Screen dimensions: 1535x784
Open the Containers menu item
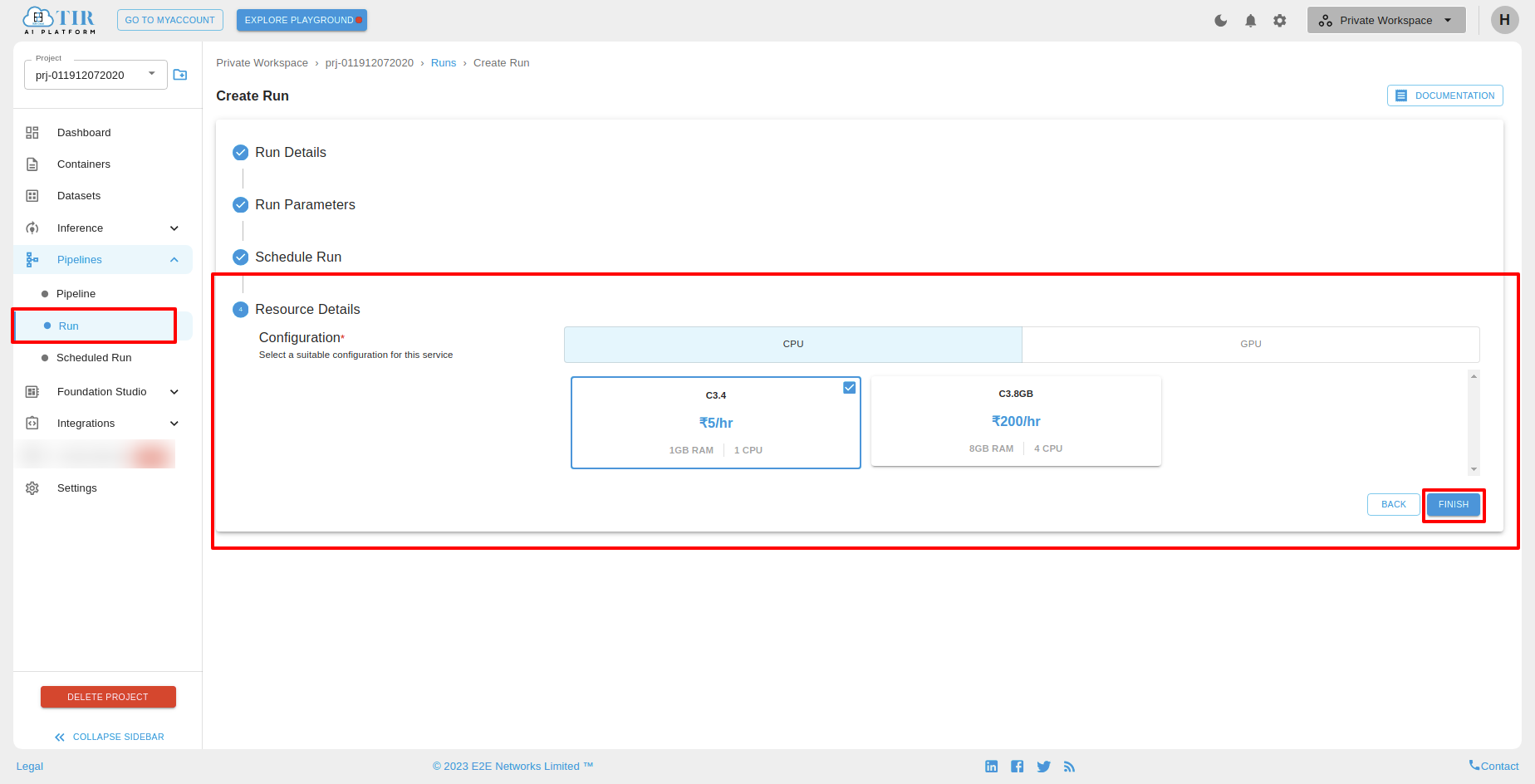pyautogui.click(x=84, y=164)
